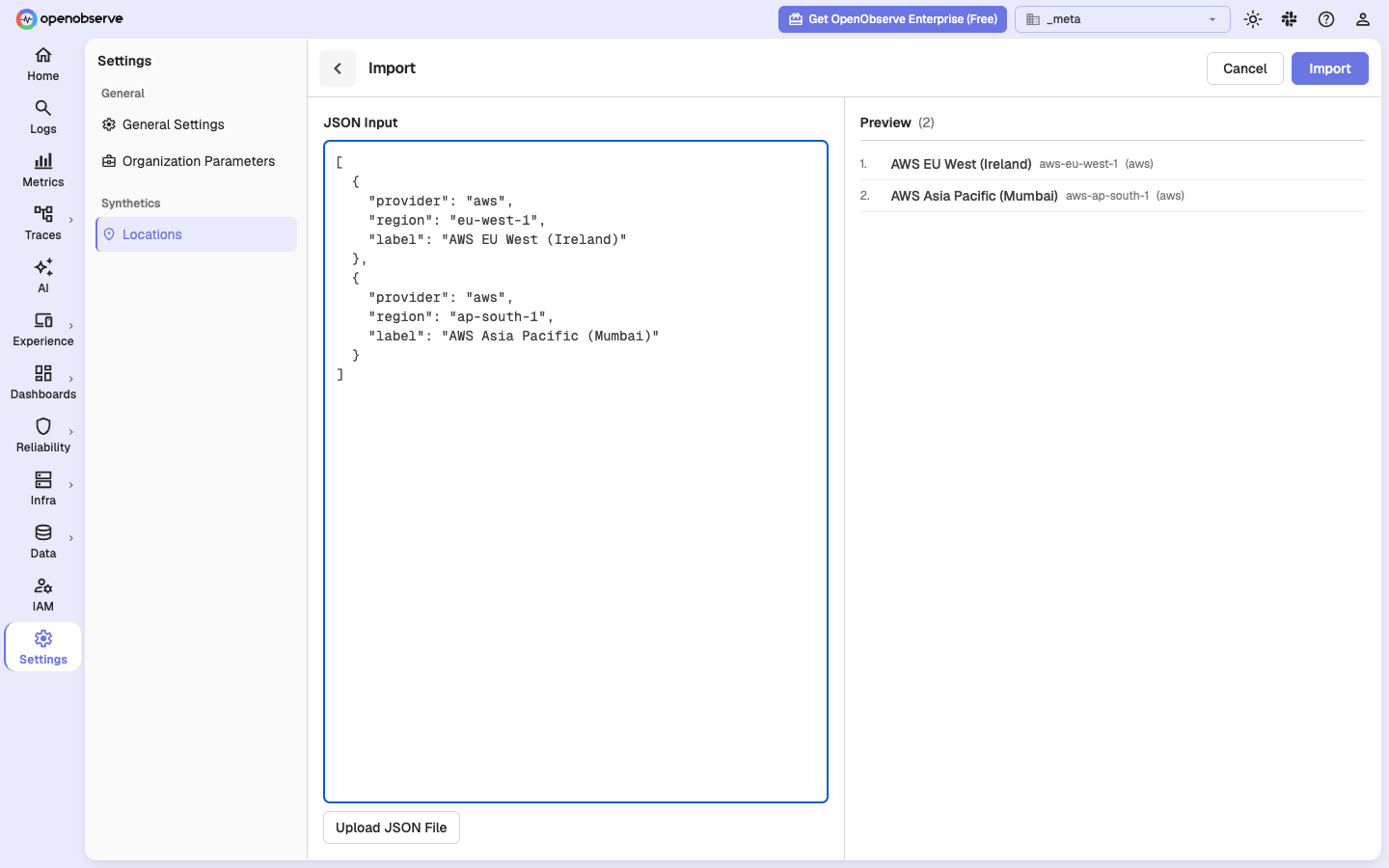Open the Reliability section
This screenshot has width=1389, height=868.
click(x=43, y=436)
